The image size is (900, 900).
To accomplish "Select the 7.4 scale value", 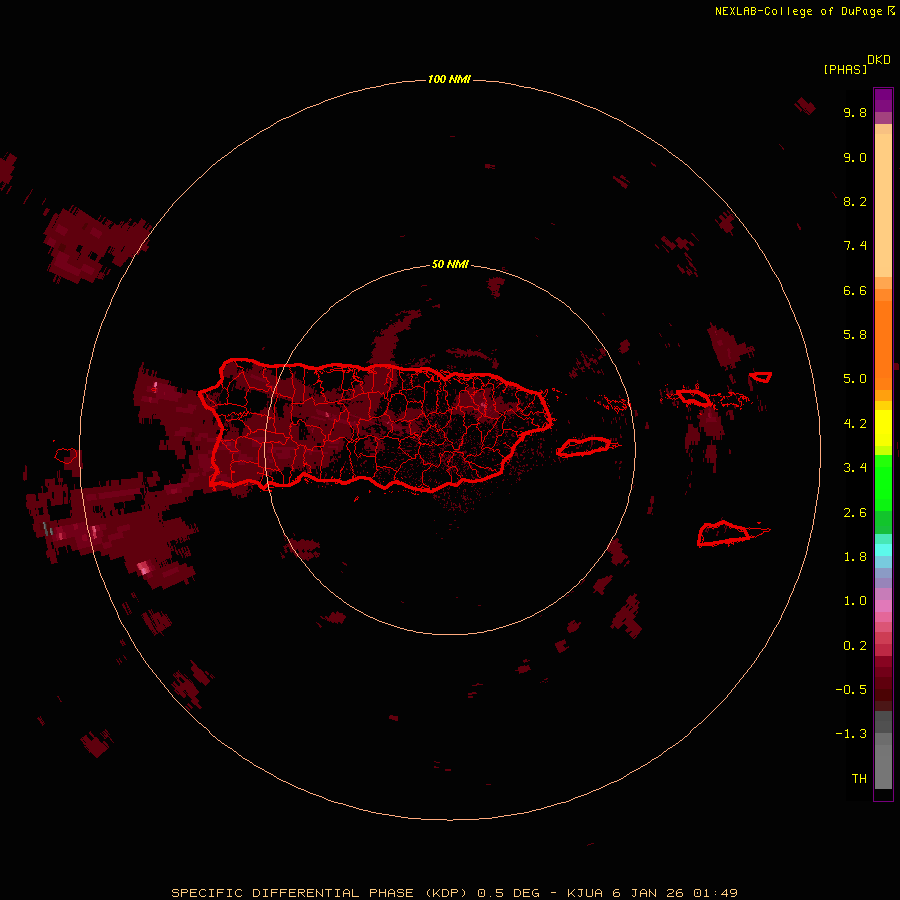I will pyautogui.click(x=855, y=246).
